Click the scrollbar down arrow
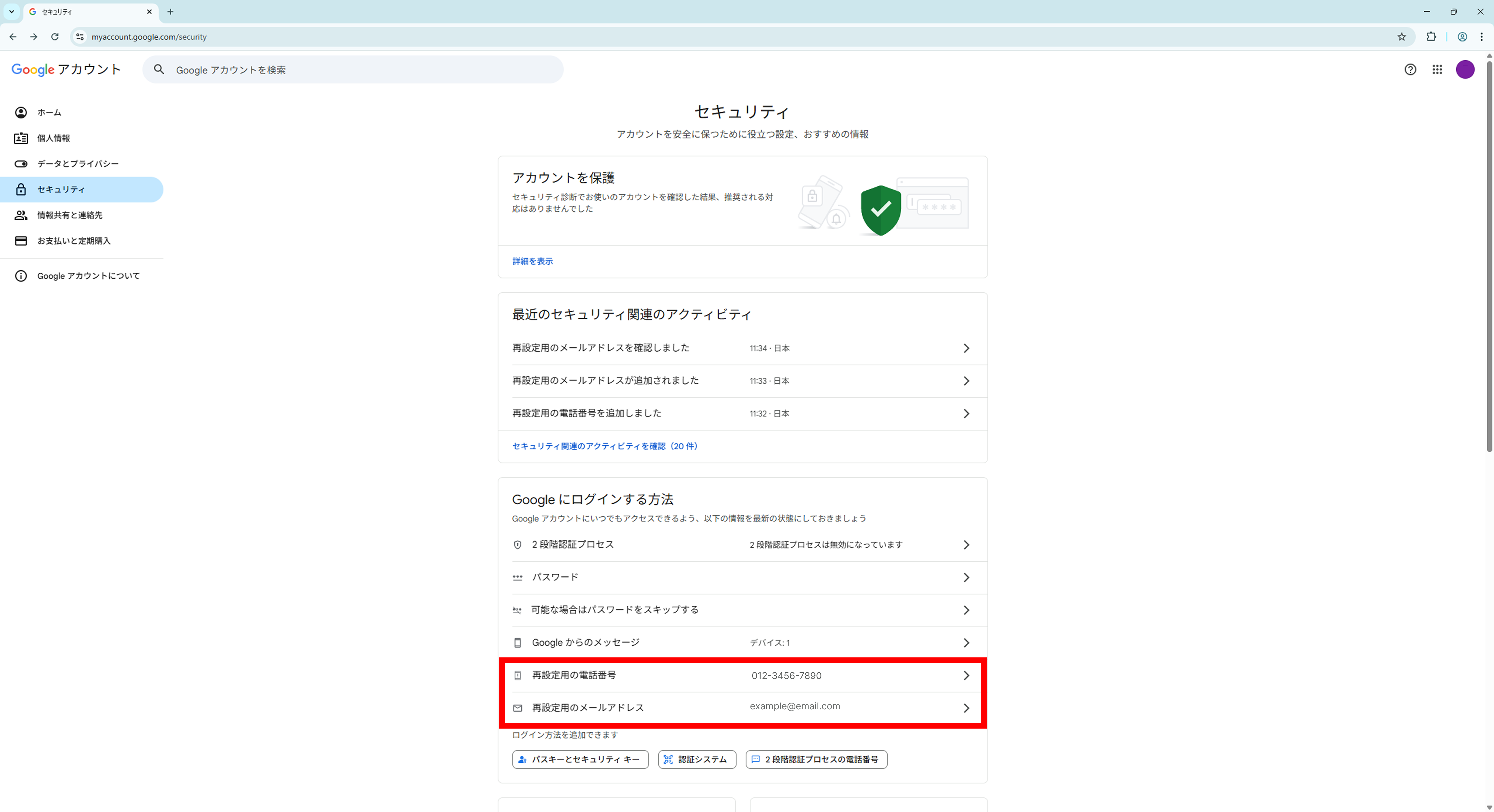1494x812 pixels. tap(1489, 807)
